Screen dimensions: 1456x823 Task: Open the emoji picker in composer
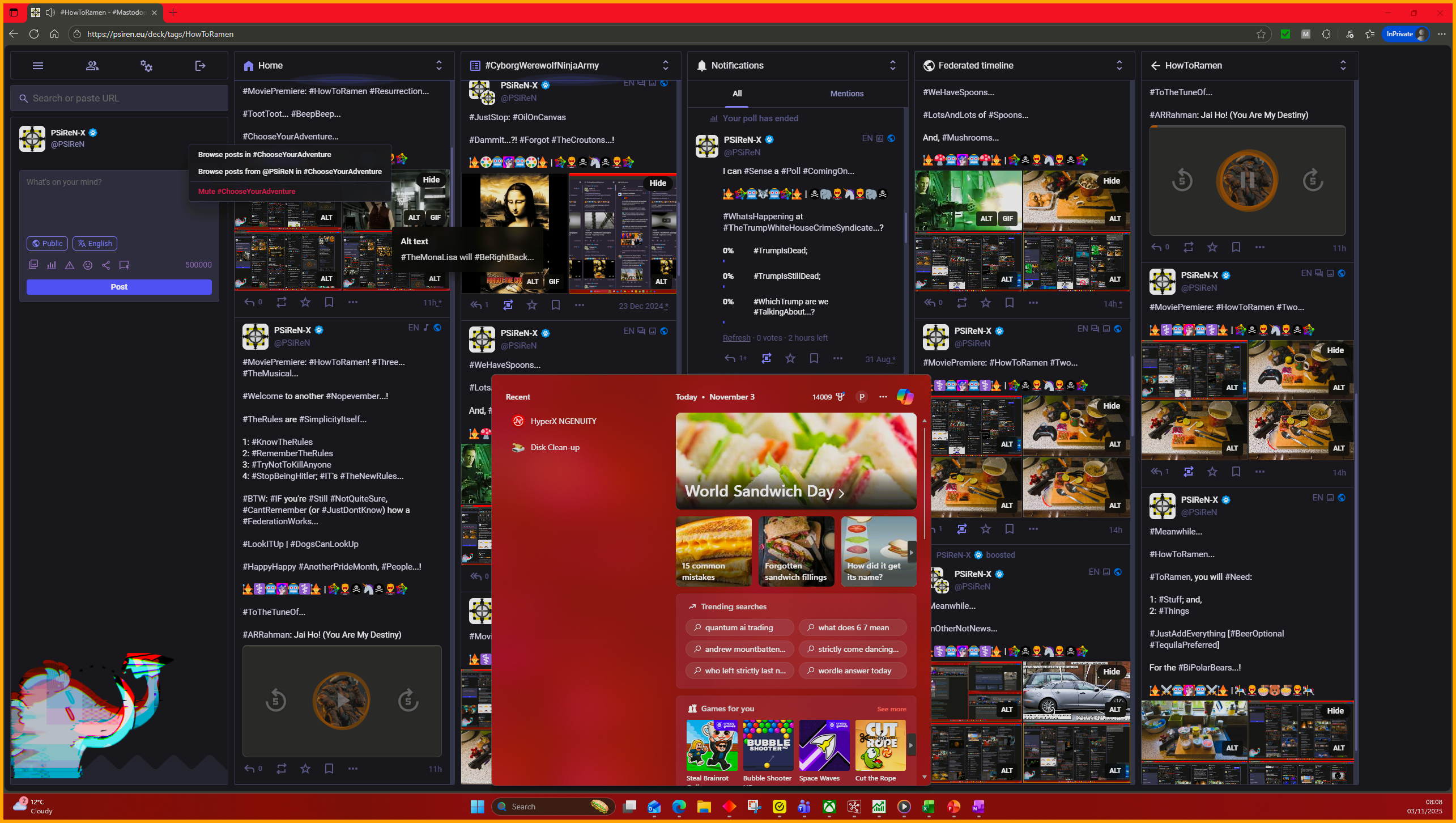click(x=88, y=265)
